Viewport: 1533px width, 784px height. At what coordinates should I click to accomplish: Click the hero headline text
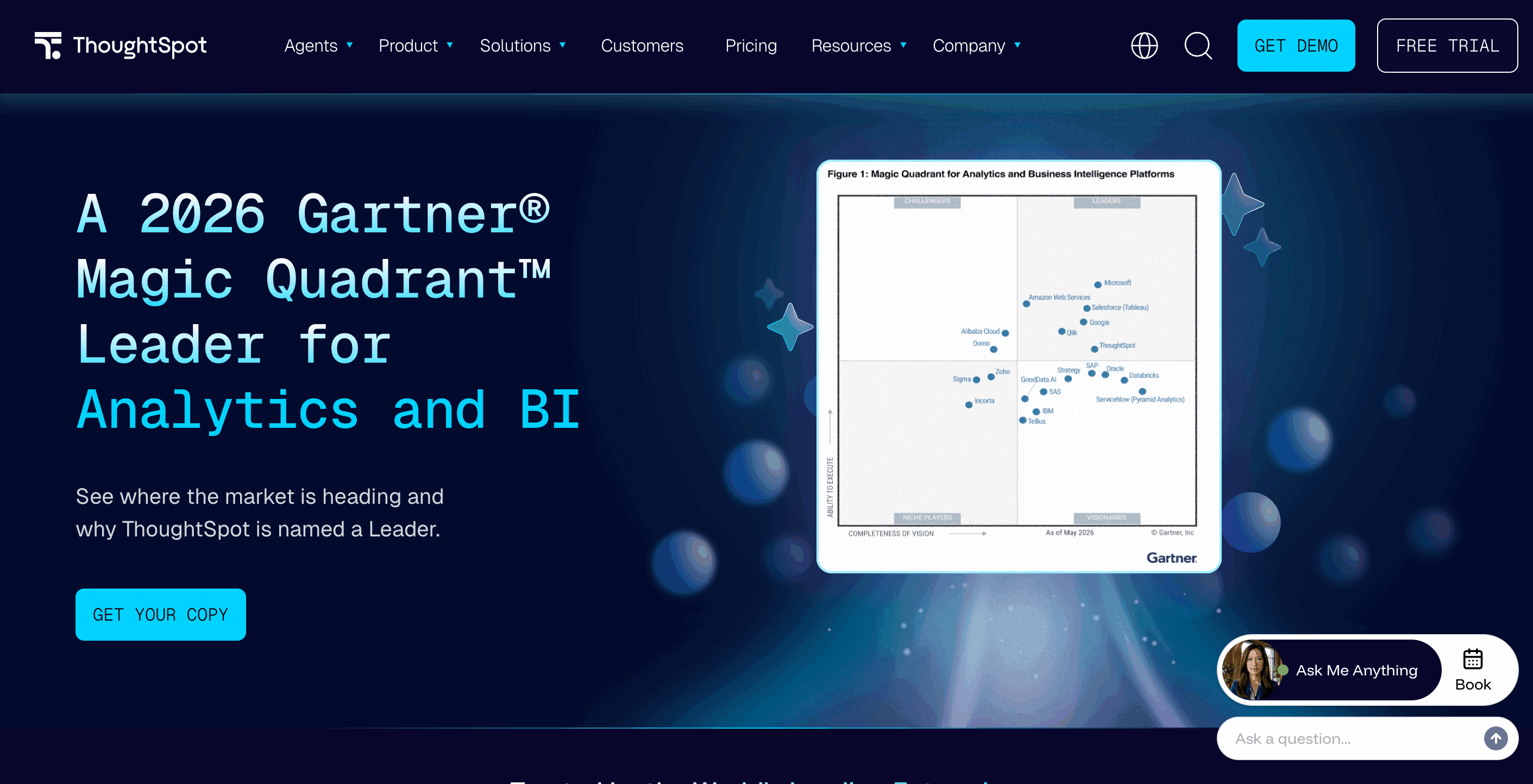click(328, 311)
